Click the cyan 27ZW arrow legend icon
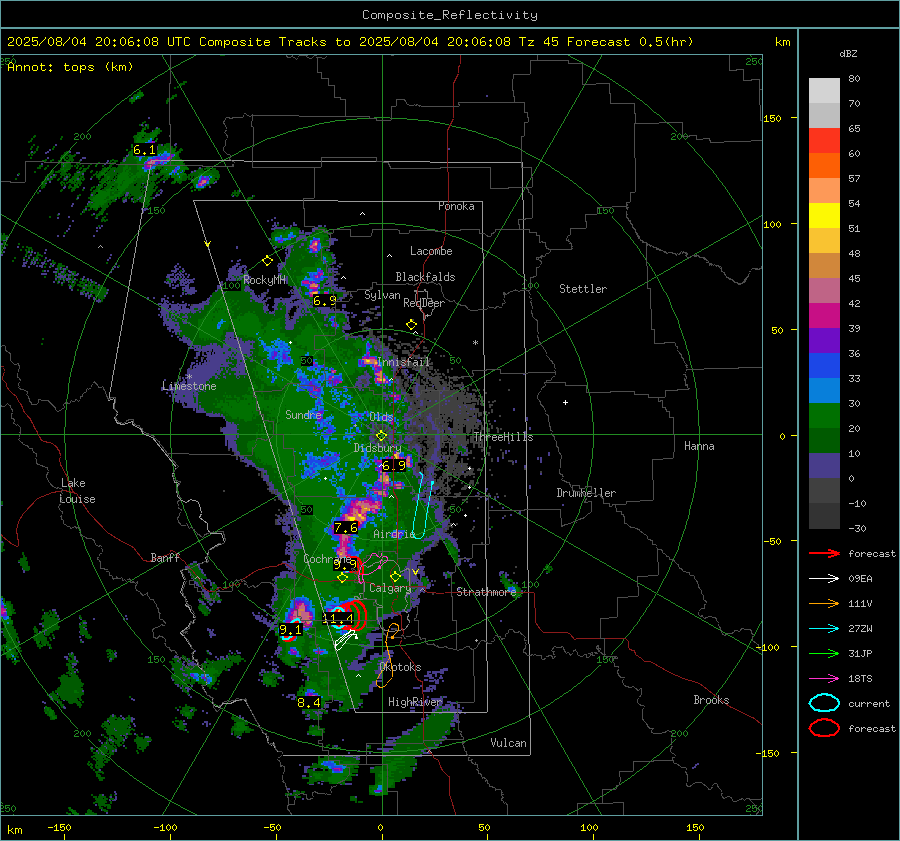This screenshot has height=841, width=900. [824, 629]
